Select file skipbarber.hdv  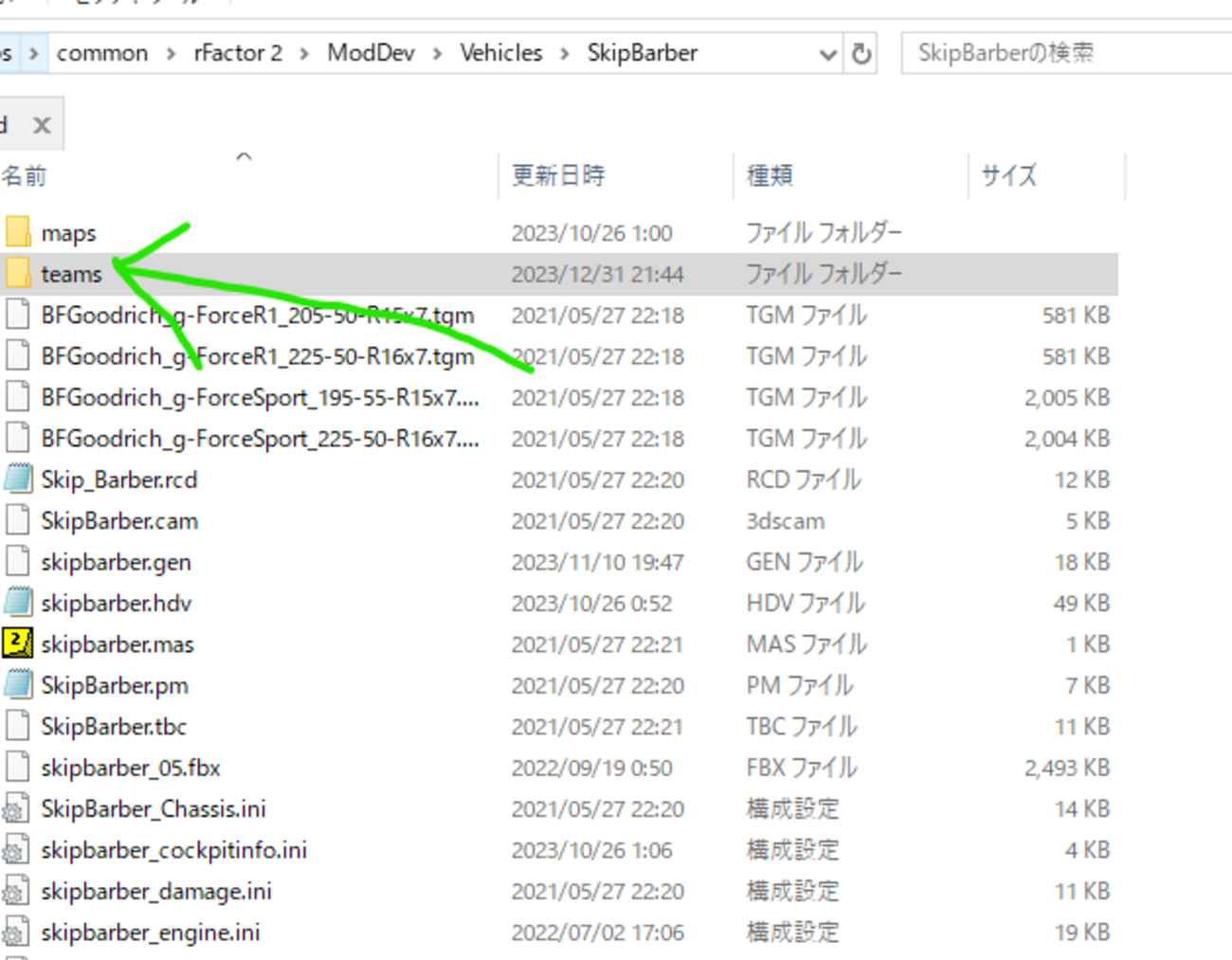point(116,603)
